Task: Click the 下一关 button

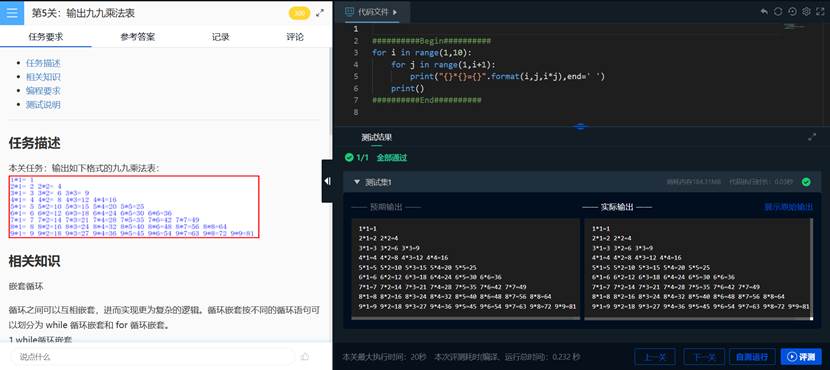Action: click(704, 357)
